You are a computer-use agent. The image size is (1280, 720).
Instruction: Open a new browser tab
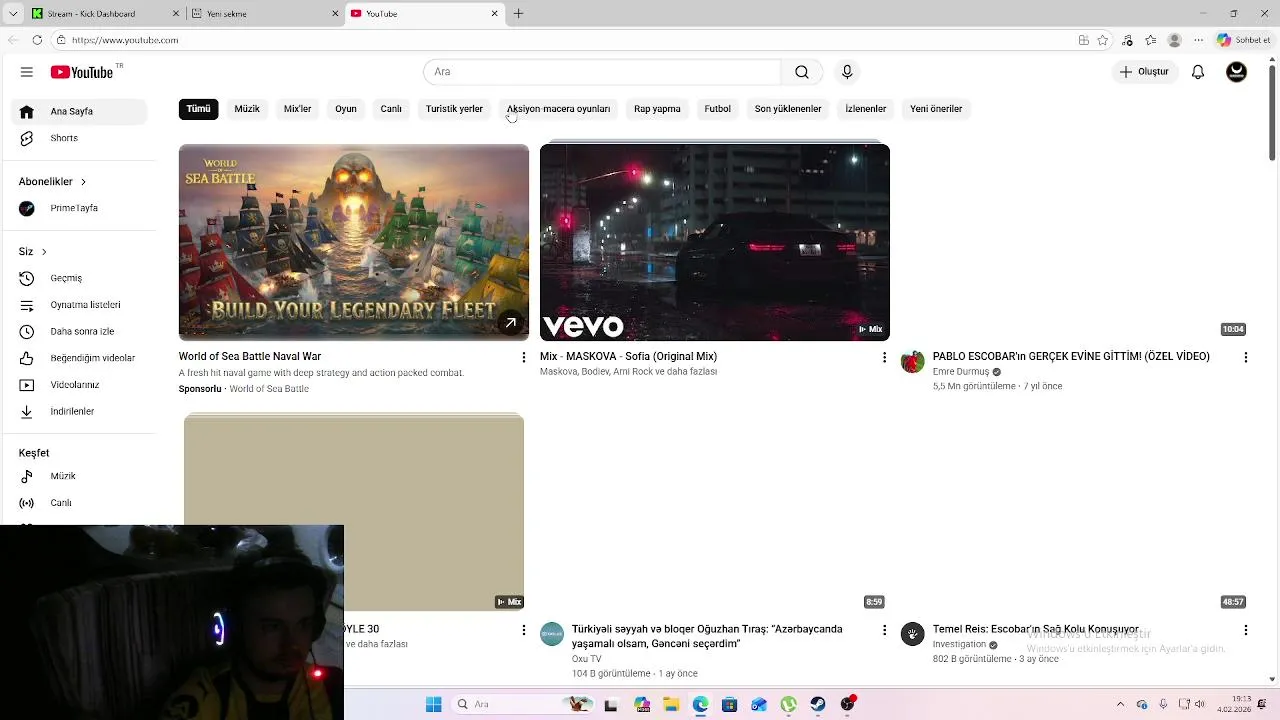coord(518,14)
